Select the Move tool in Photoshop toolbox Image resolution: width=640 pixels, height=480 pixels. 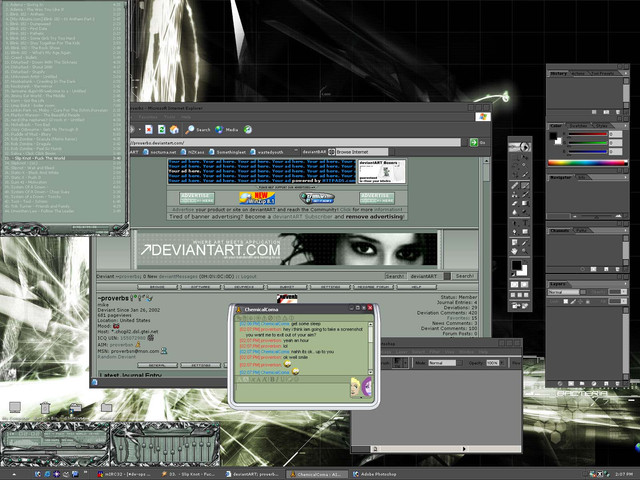click(x=524, y=158)
